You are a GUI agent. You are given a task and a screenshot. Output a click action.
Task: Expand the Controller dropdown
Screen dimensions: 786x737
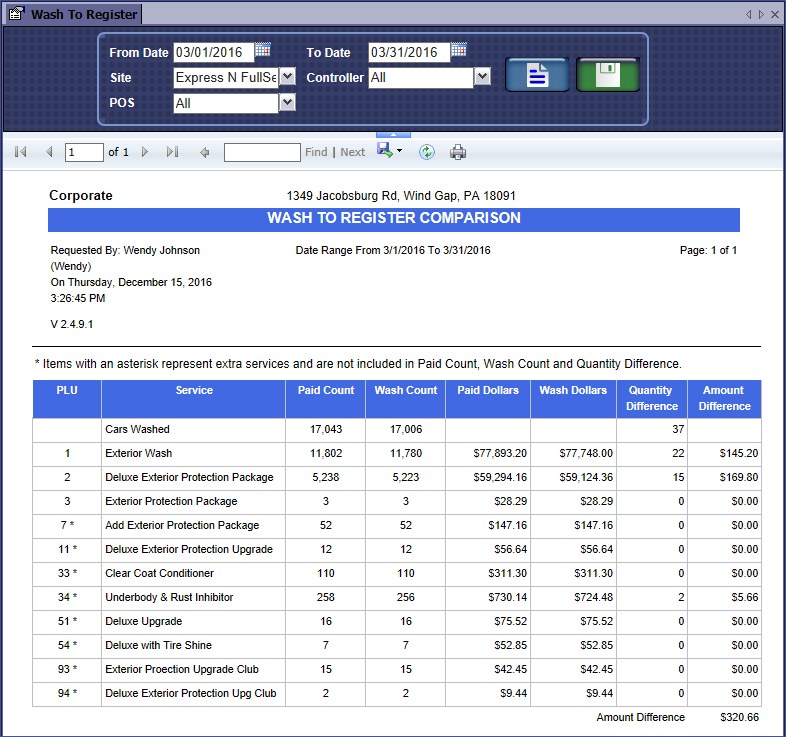[x=482, y=77]
